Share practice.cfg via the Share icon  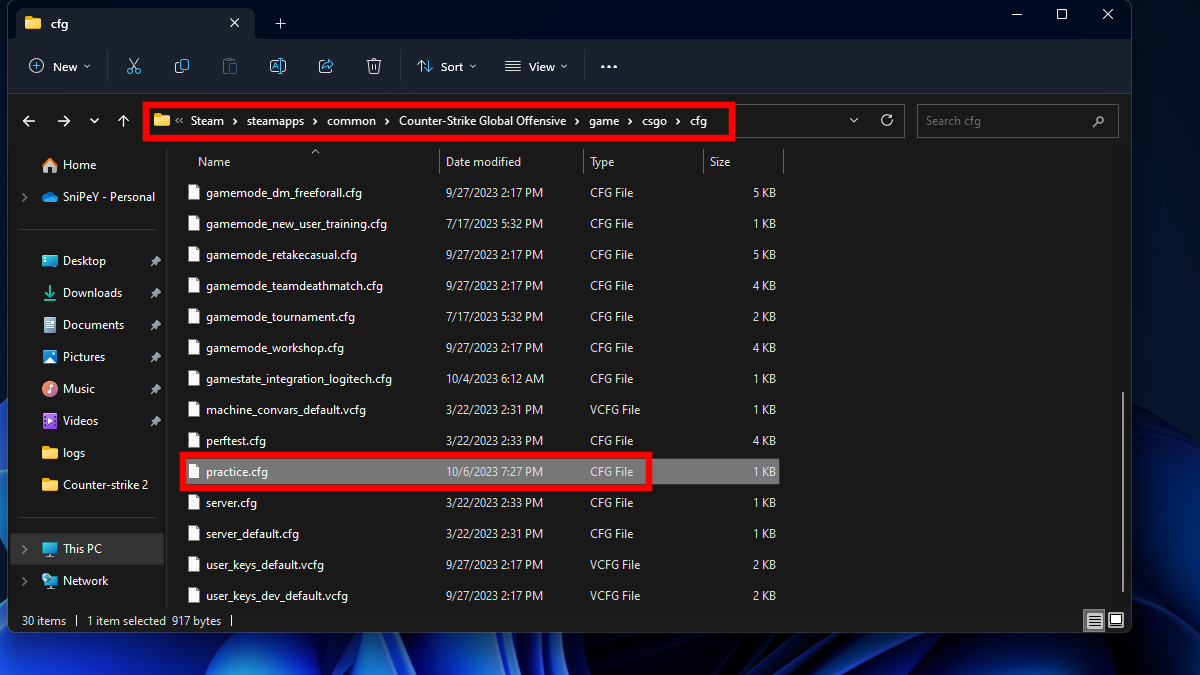[x=325, y=66]
